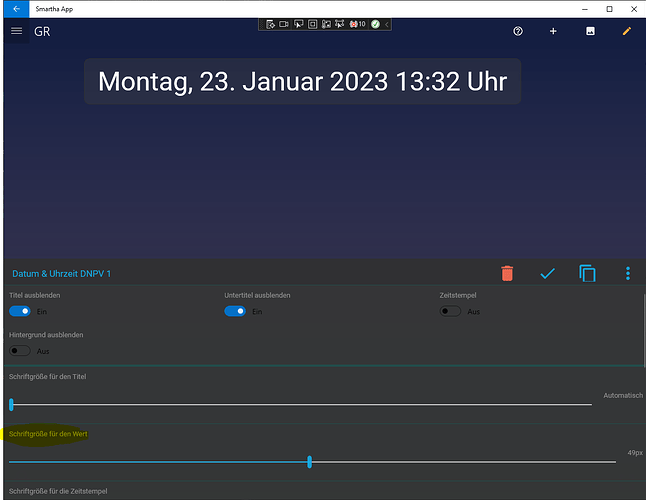Open the three-dot more options menu
This screenshot has height=500, width=646.
[628, 273]
